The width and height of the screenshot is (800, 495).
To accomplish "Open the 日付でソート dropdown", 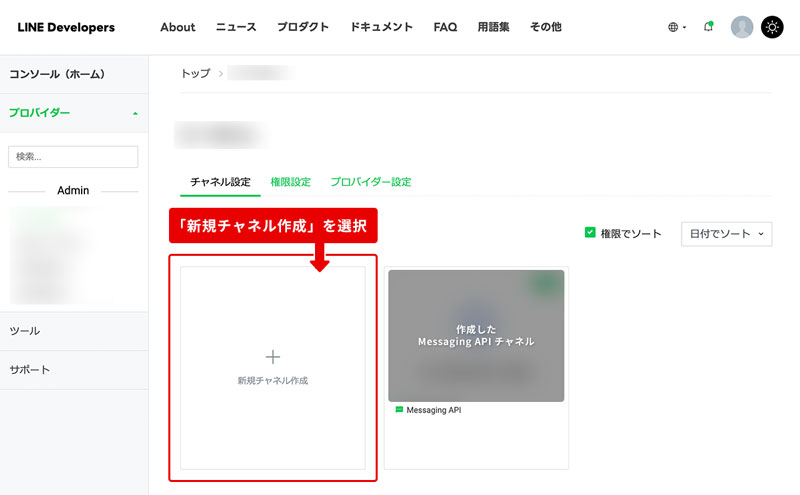I will 726,234.
